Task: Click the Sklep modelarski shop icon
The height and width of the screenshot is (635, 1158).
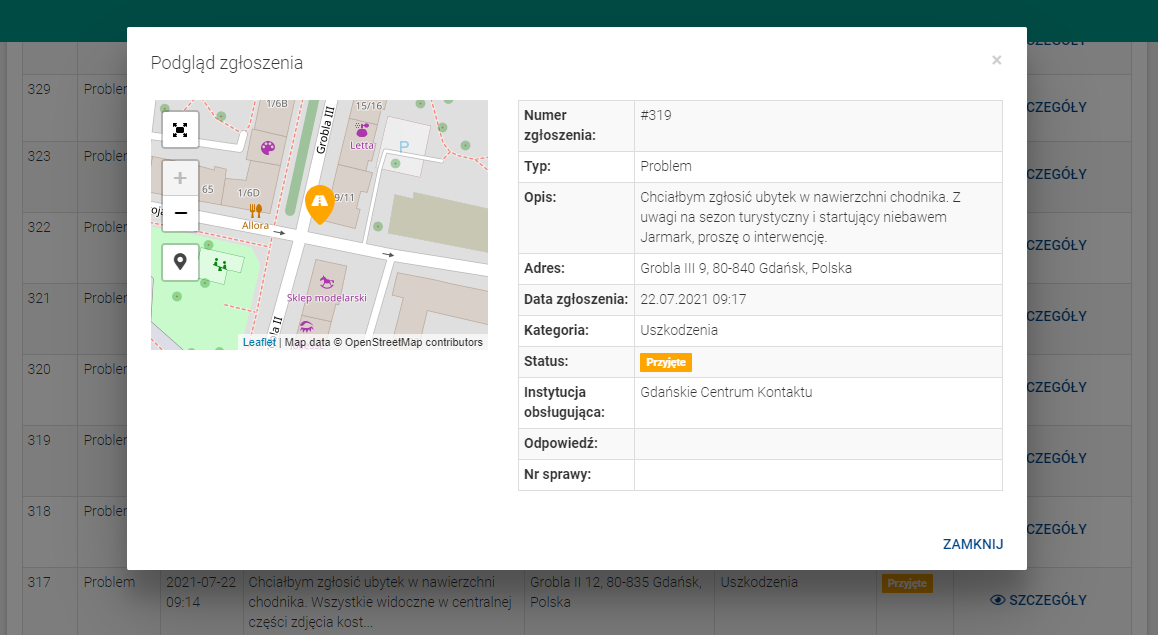Action: point(326,282)
